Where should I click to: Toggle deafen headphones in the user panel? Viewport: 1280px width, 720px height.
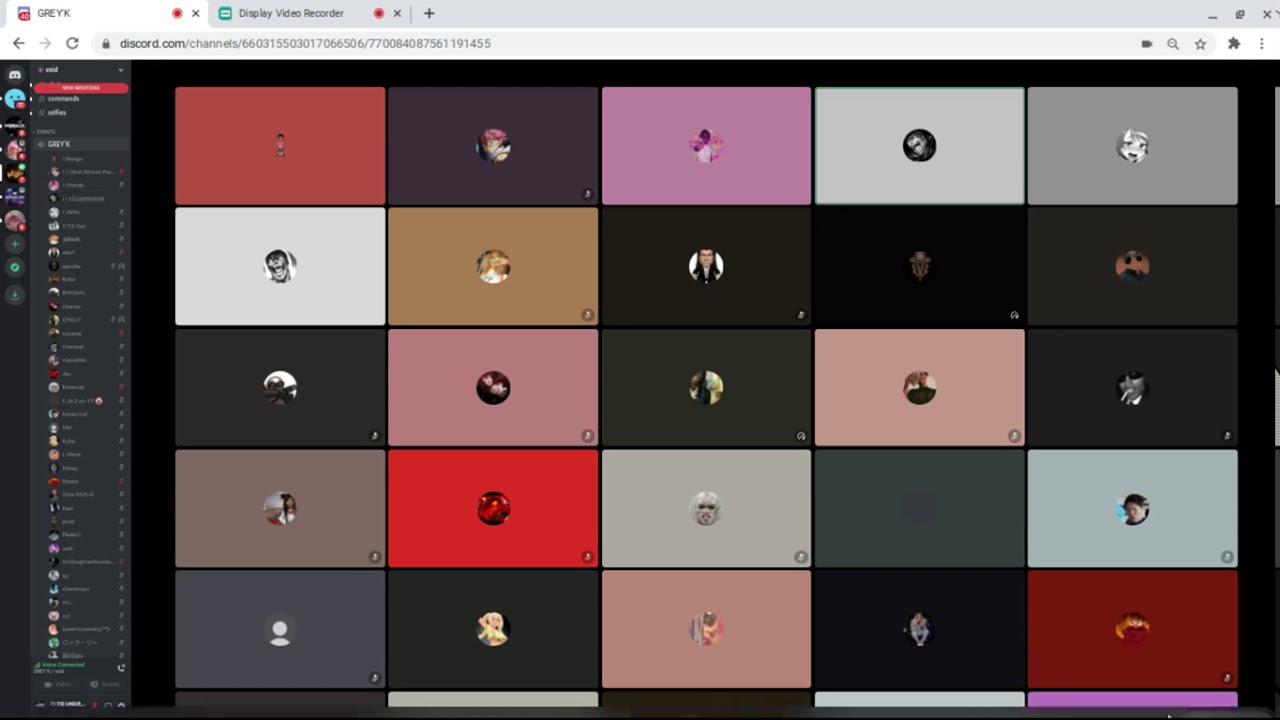(x=108, y=705)
